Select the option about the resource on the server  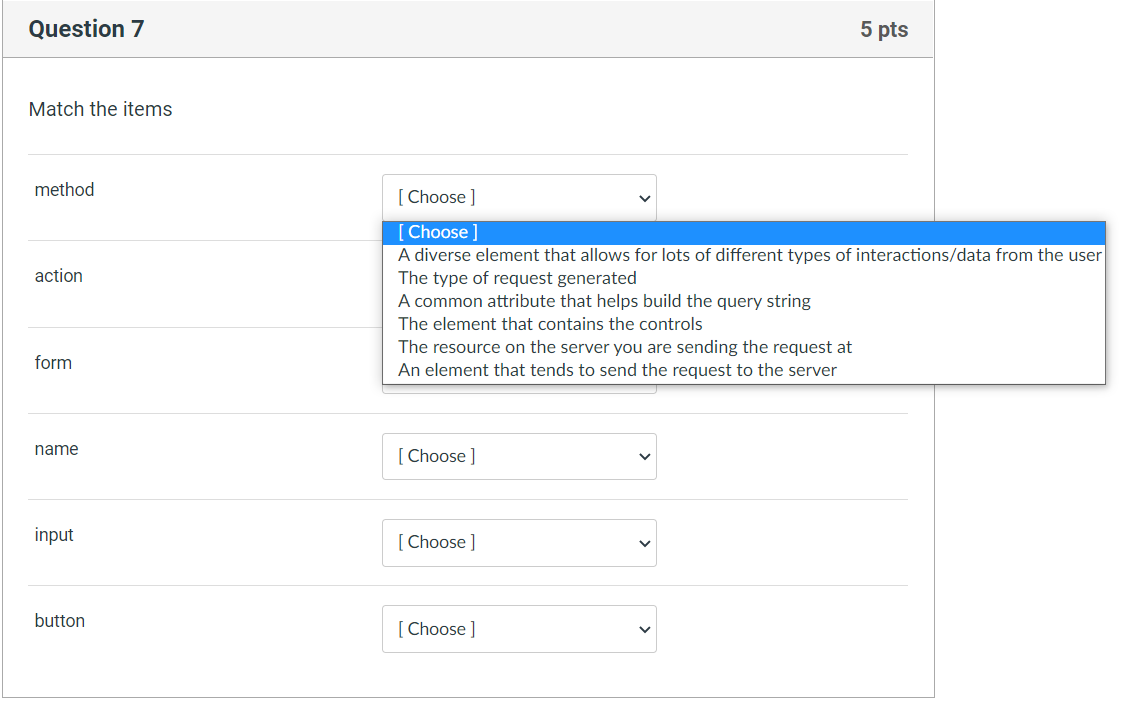[624, 346]
